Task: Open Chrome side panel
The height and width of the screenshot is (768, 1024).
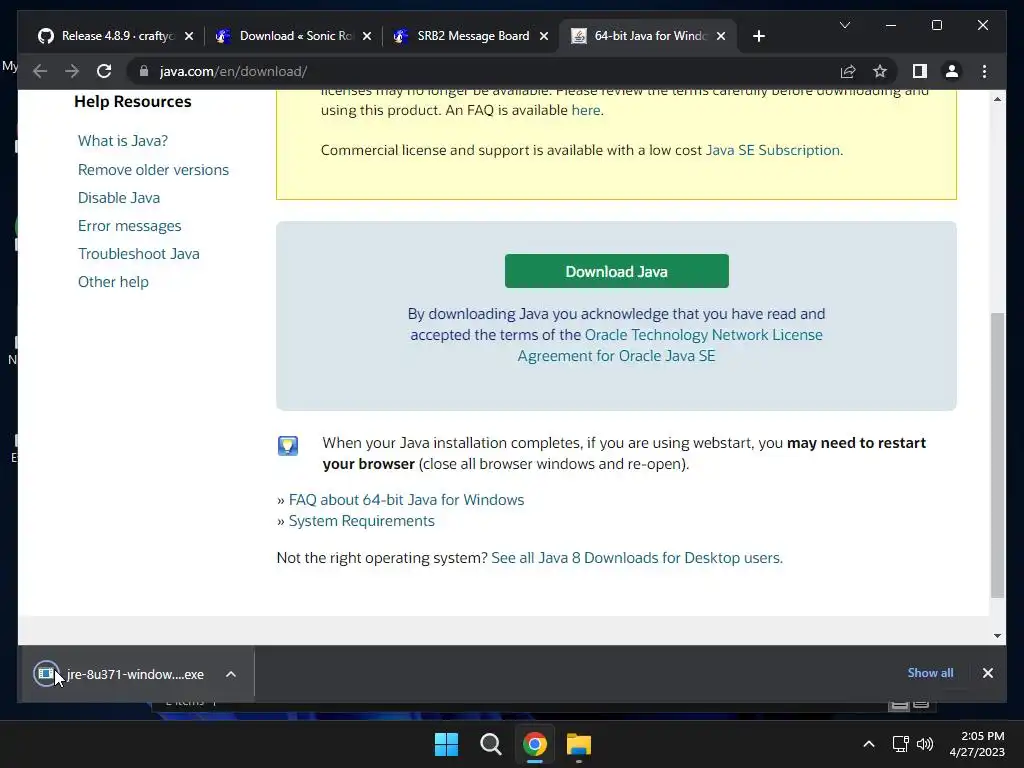Action: (920, 71)
